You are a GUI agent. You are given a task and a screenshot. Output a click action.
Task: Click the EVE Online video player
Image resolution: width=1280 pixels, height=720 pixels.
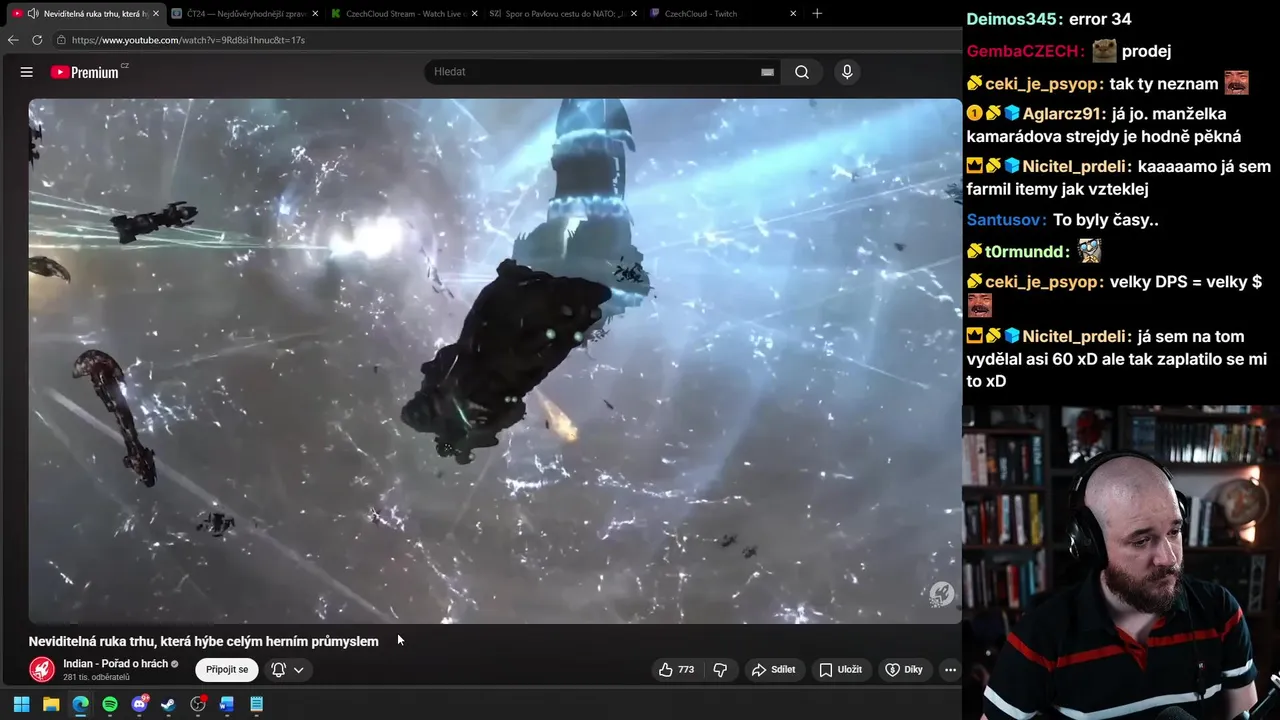click(495, 360)
